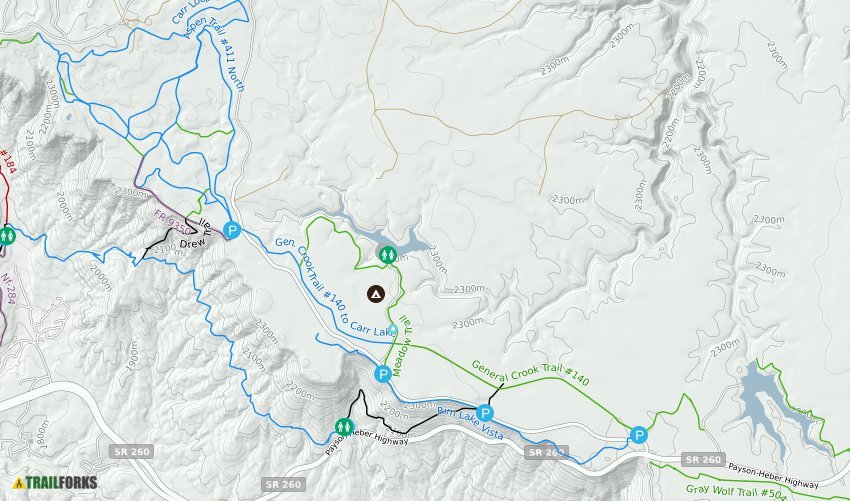Click the leftmost SR 260 highway badge
Image resolution: width=850 pixels, height=501 pixels.
[132, 451]
